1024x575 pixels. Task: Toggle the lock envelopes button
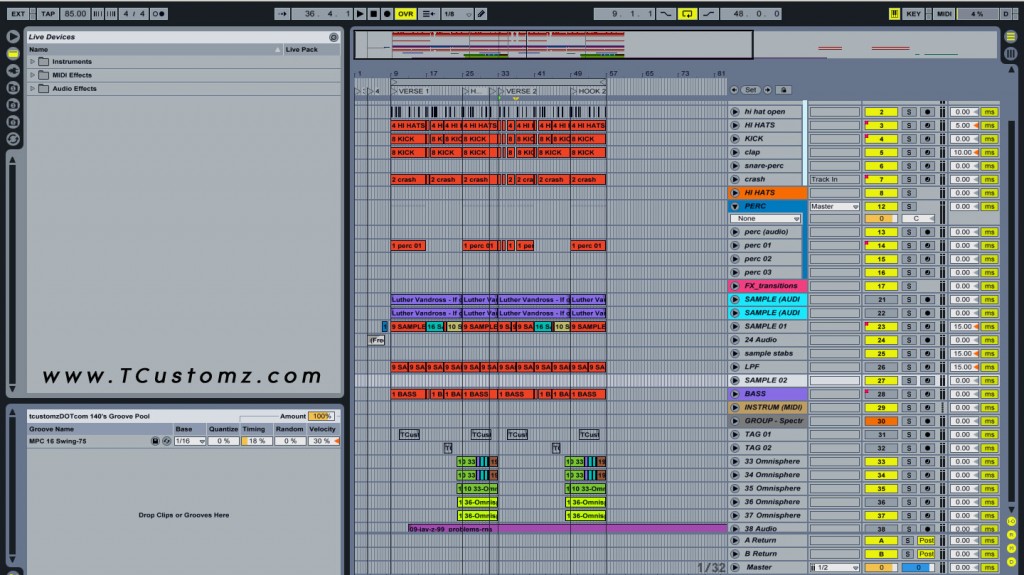pos(784,90)
